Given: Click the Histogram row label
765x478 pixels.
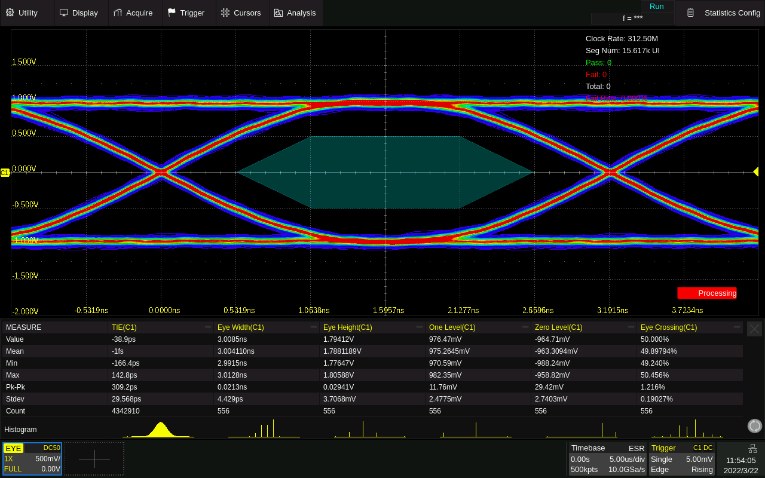Looking at the screenshot, I should coord(20,429).
